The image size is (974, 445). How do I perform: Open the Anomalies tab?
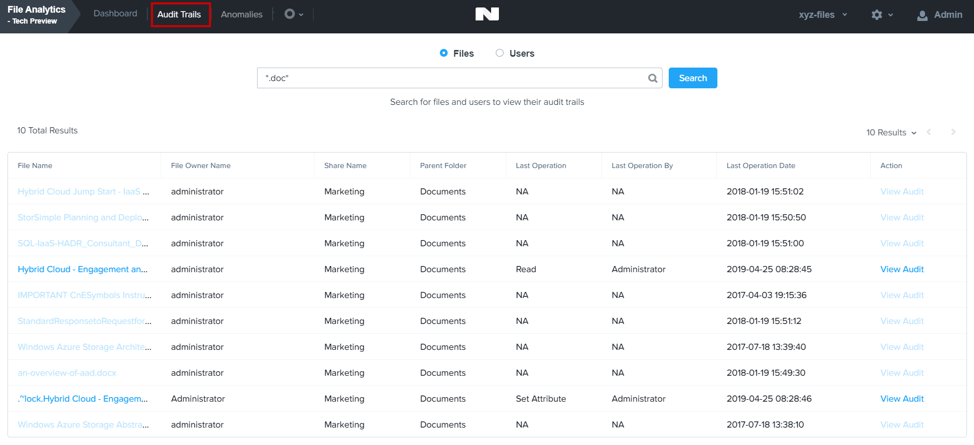click(242, 14)
